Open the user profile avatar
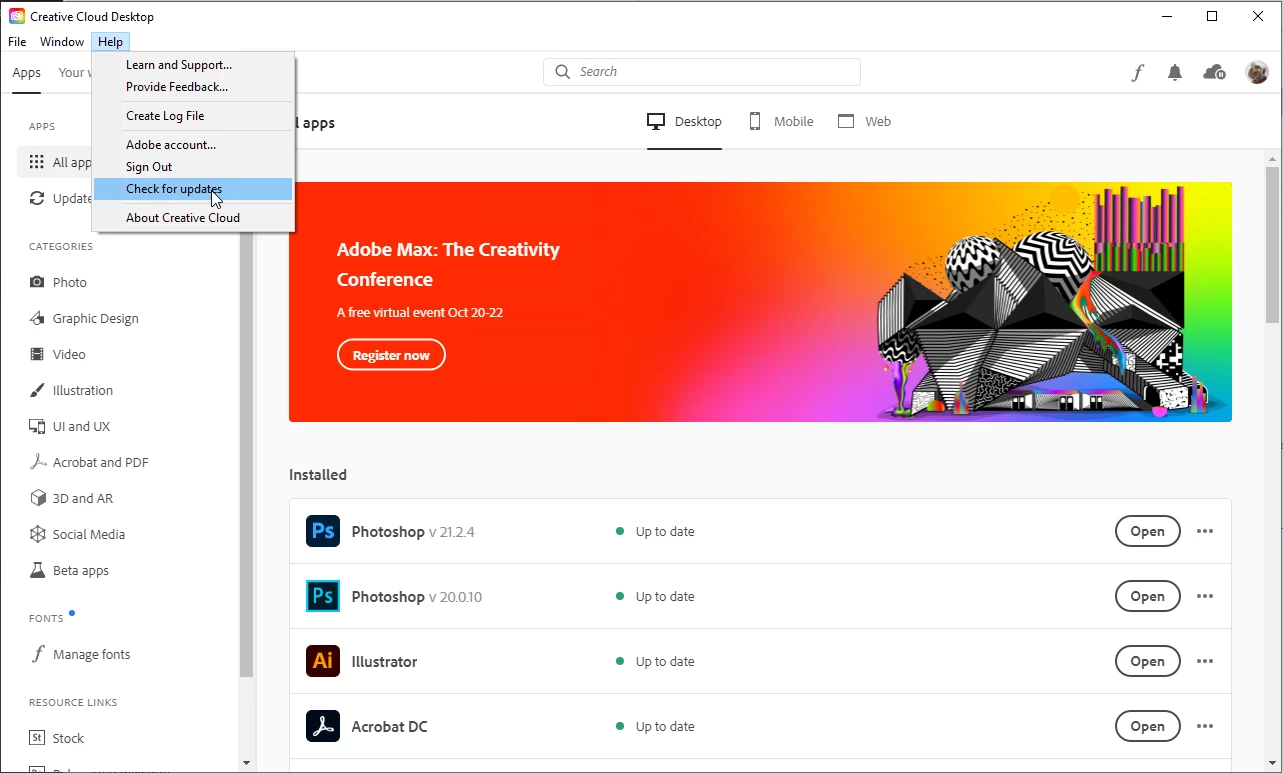Screen dimensions: 1283x773 pos(1257,72)
